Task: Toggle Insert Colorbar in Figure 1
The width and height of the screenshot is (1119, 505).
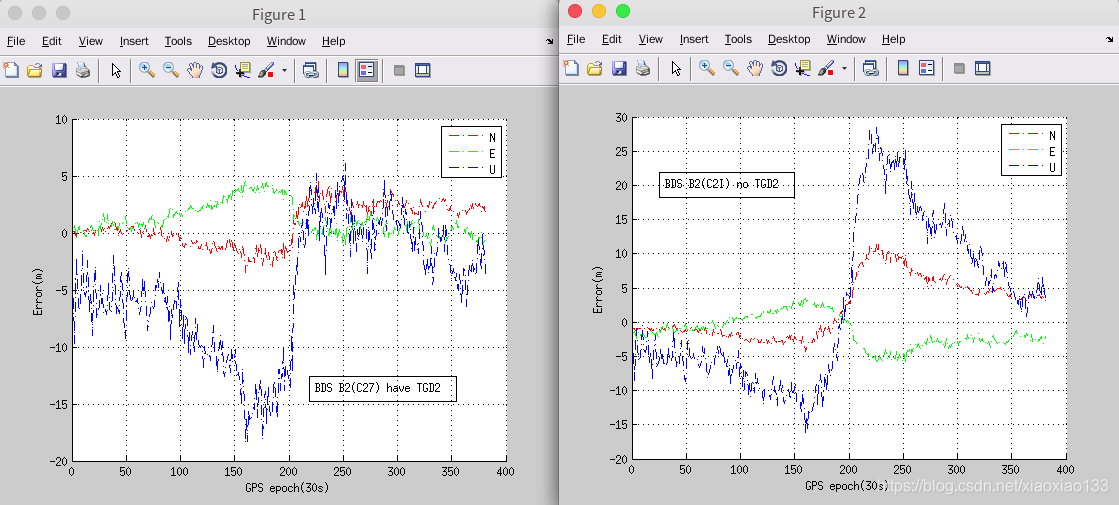Action: pos(343,69)
